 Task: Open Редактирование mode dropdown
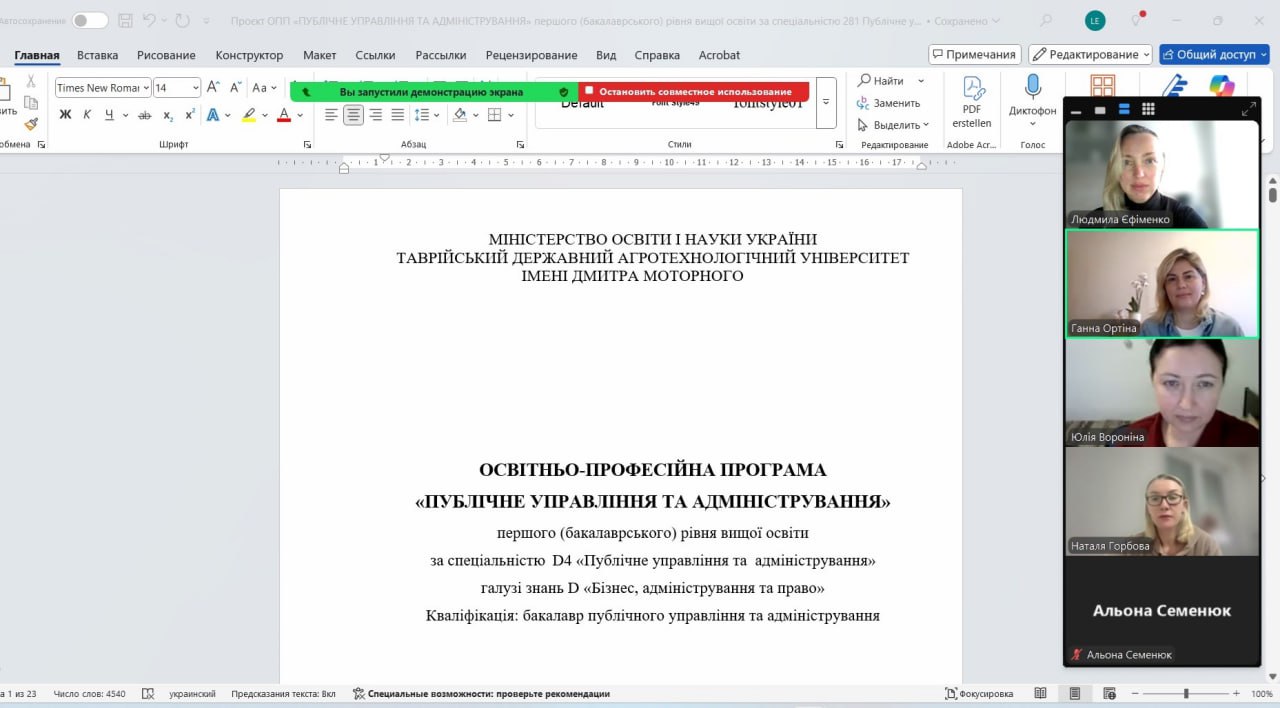click(x=1090, y=54)
